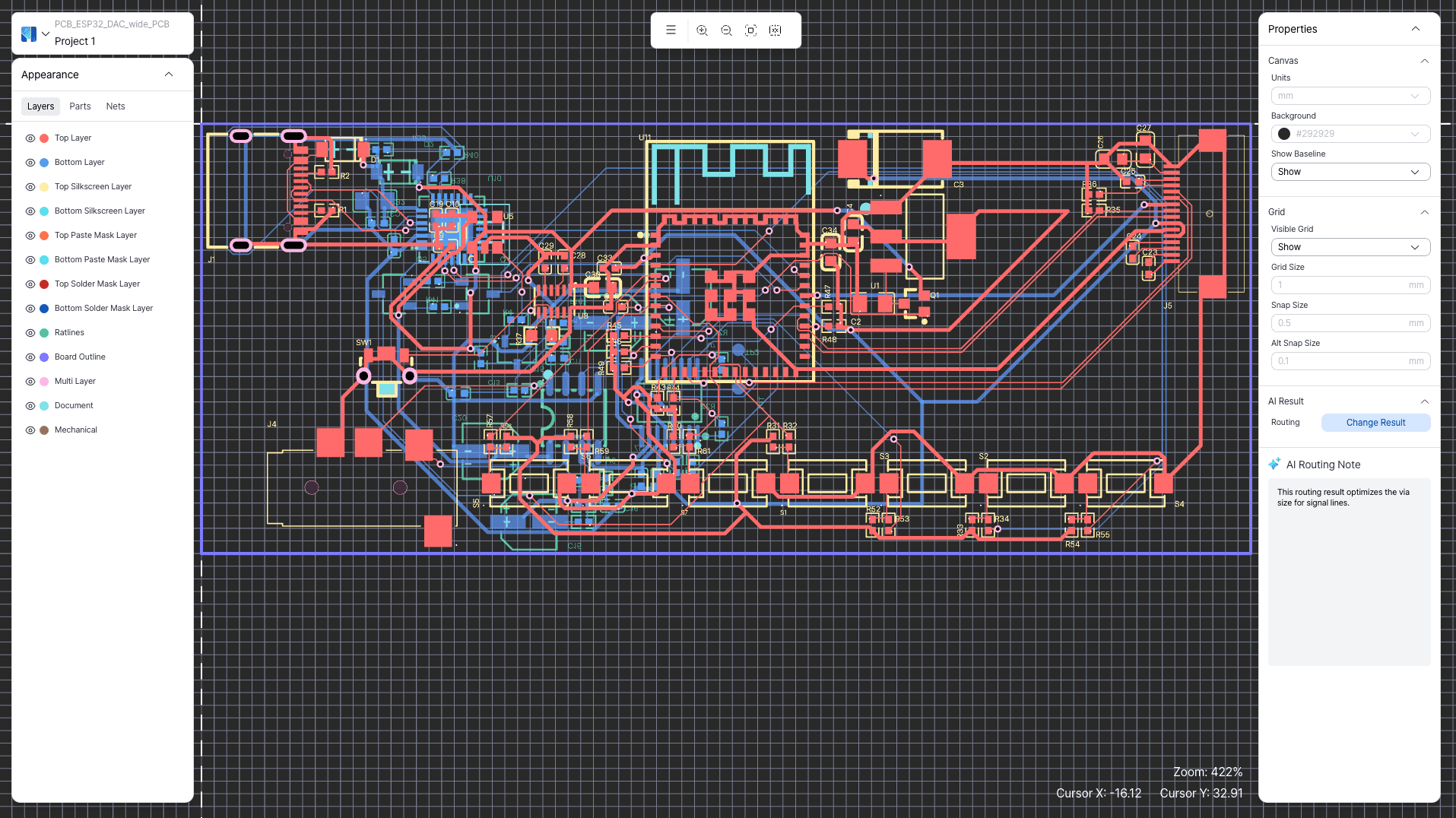
Task: Collapse the Properties panel
Action: click(x=1416, y=29)
